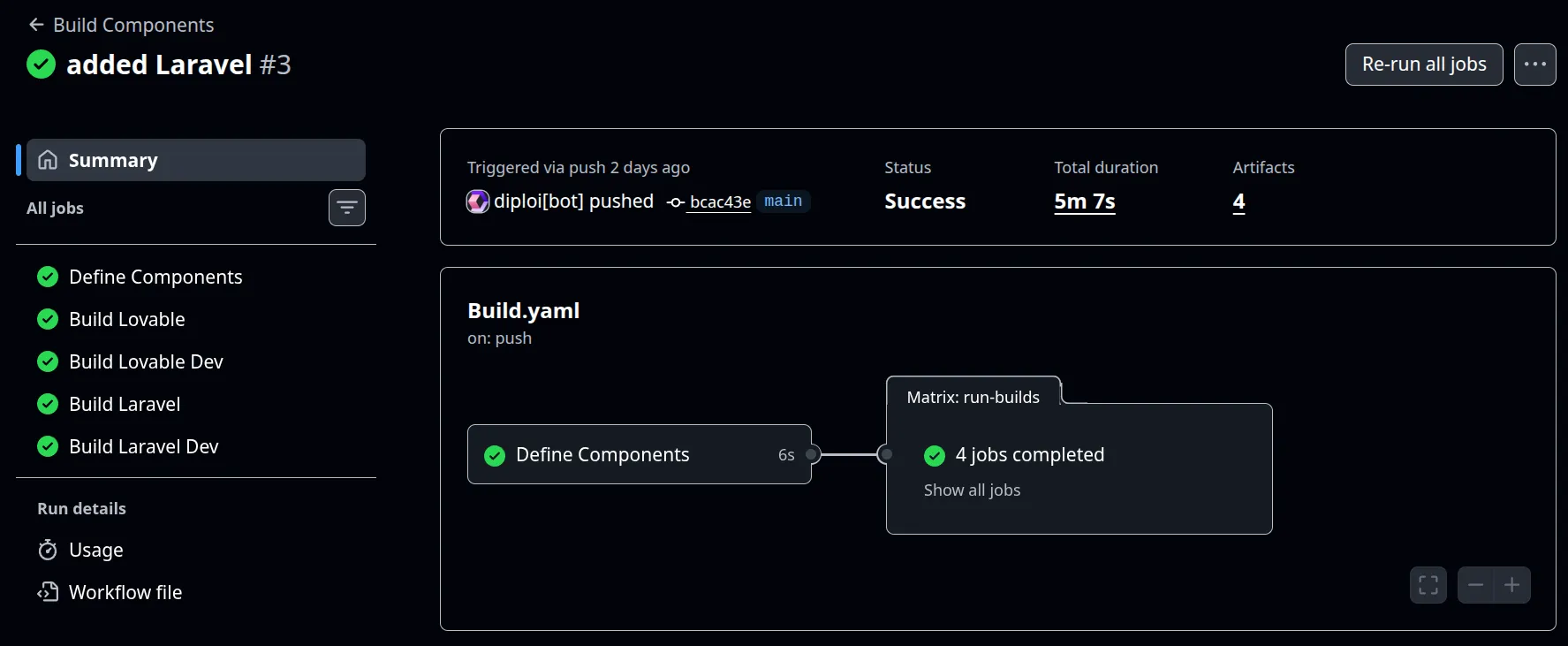Viewport: 1568px width, 646px height.
Task: Click the Usage stopwatch icon
Action: tap(48, 550)
